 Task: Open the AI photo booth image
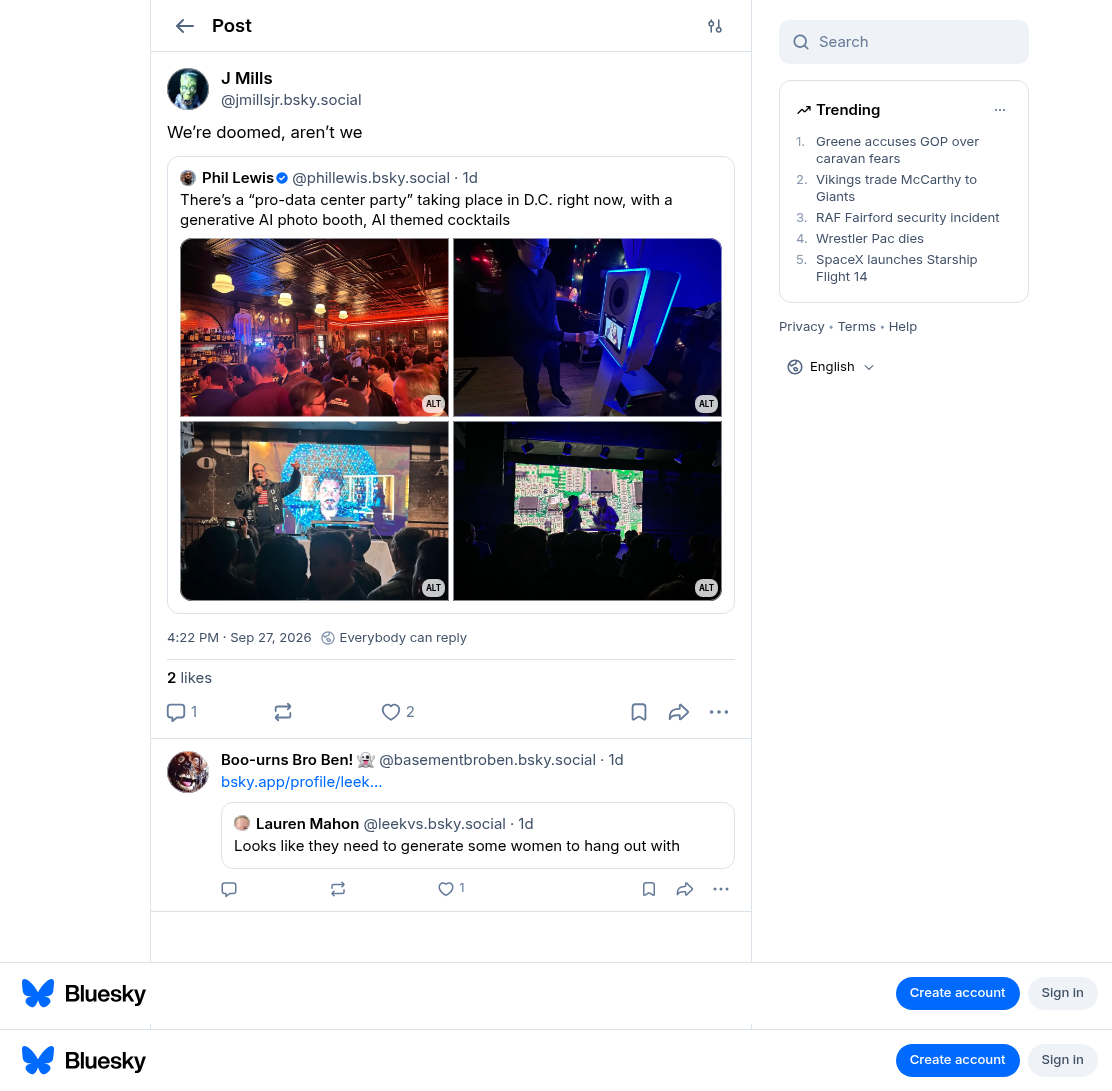tap(587, 328)
